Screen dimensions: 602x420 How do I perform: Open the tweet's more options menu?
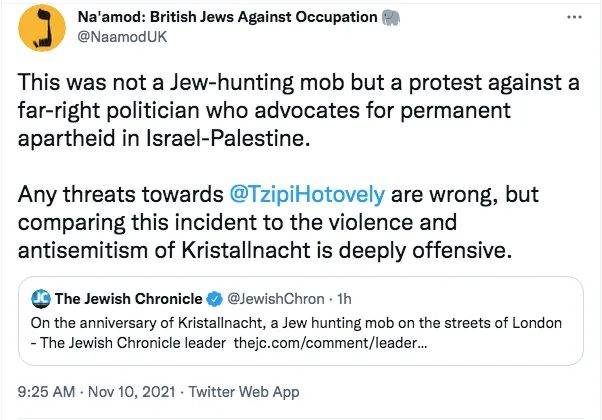(572, 18)
